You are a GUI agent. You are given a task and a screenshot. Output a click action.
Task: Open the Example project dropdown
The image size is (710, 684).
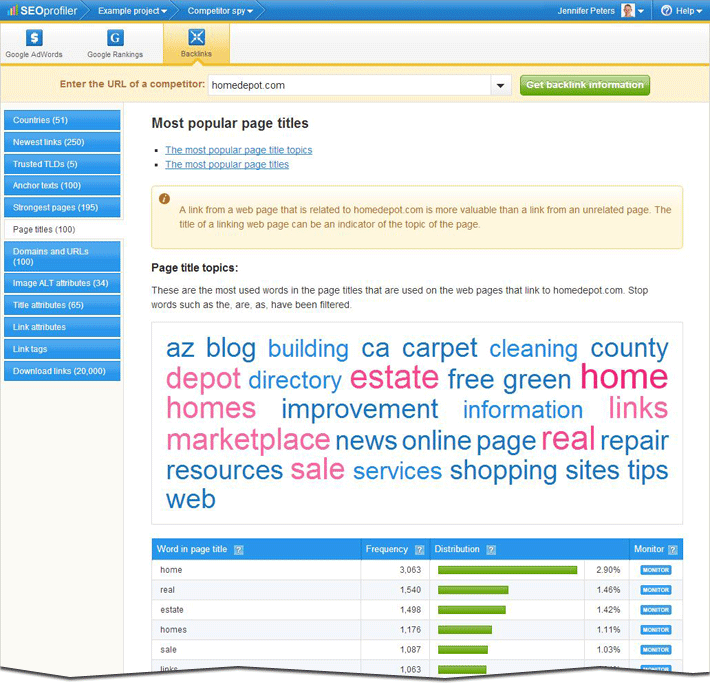tap(132, 11)
